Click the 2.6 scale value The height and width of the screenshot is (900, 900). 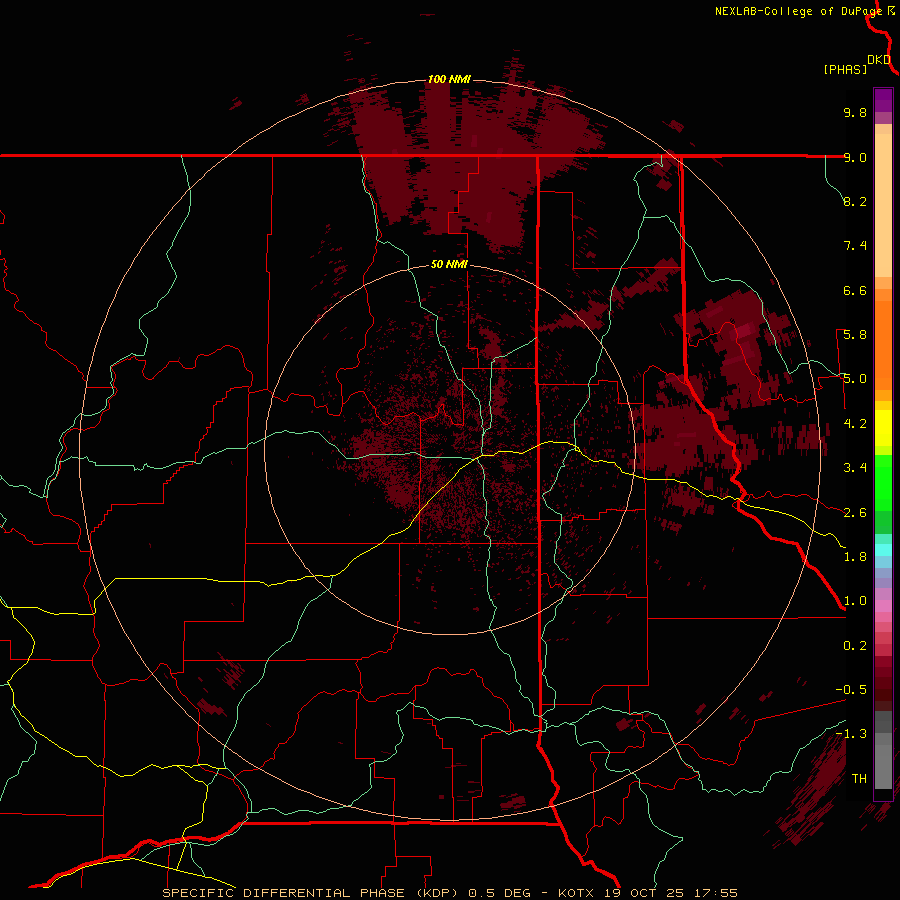[855, 513]
